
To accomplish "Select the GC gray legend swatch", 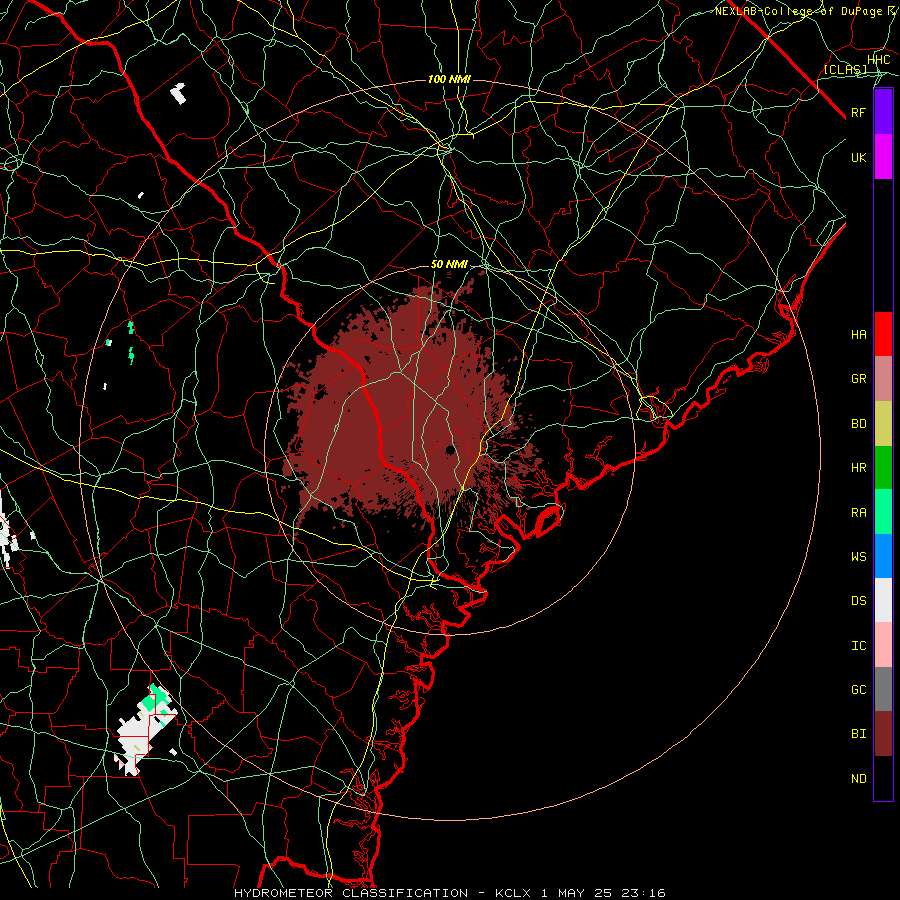I will [883, 689].
